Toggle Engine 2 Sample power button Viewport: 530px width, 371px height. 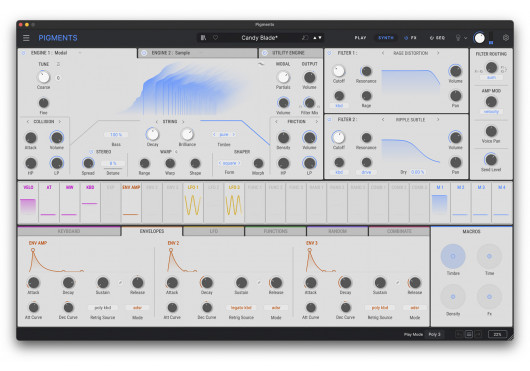(x=144, y=53)
